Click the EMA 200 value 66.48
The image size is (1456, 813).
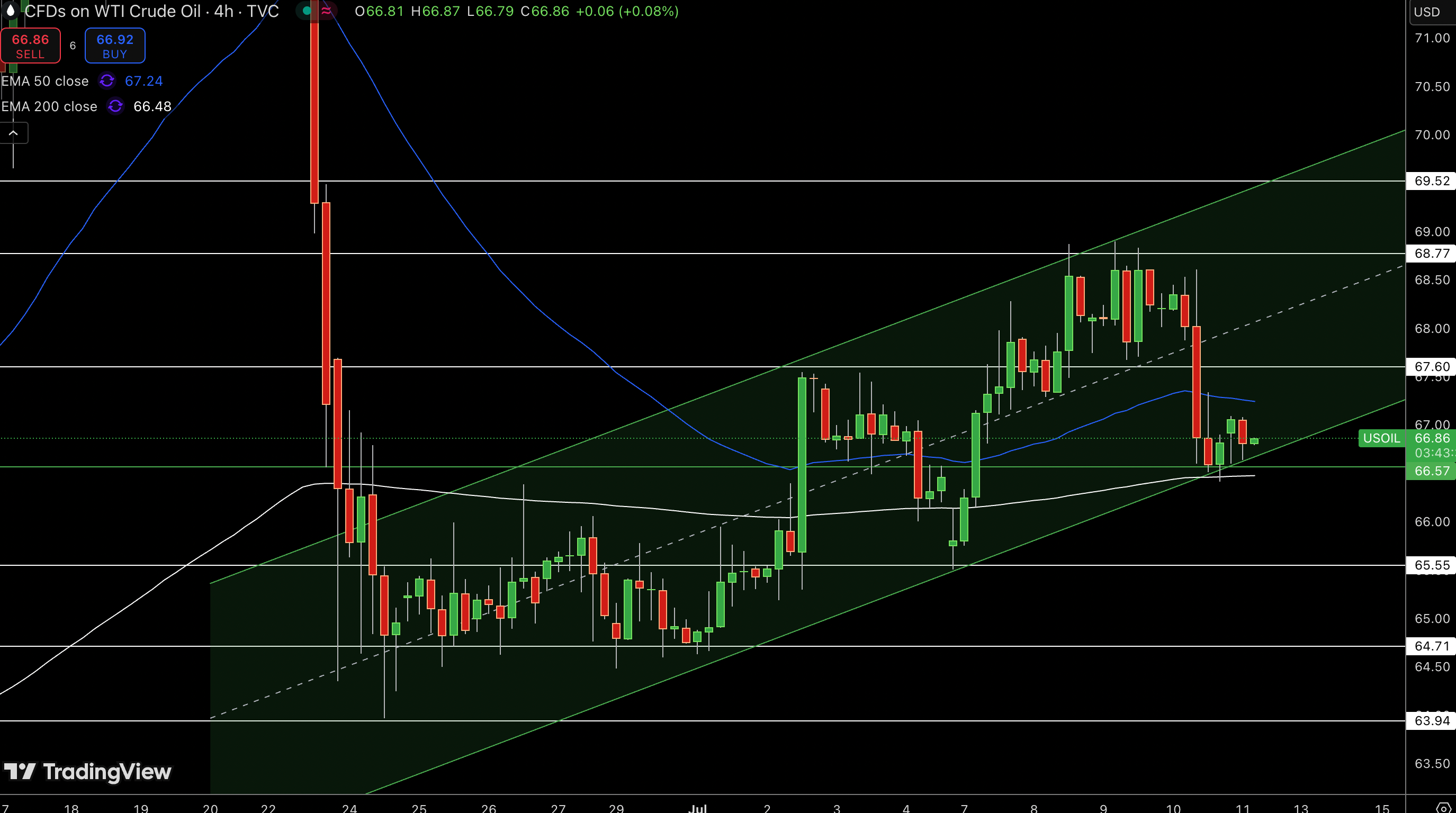click(x=152, y=106)
